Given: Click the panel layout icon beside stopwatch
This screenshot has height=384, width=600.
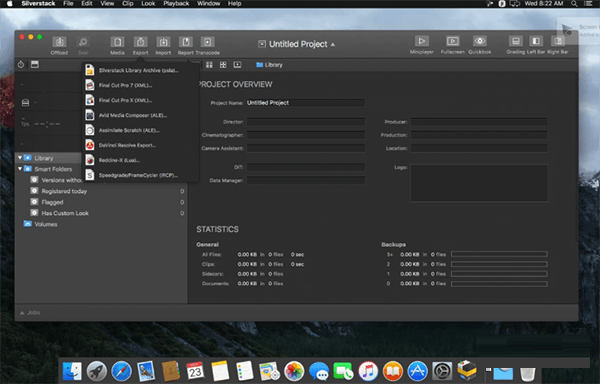Looking at the screenshot, I should coord(35,64).
